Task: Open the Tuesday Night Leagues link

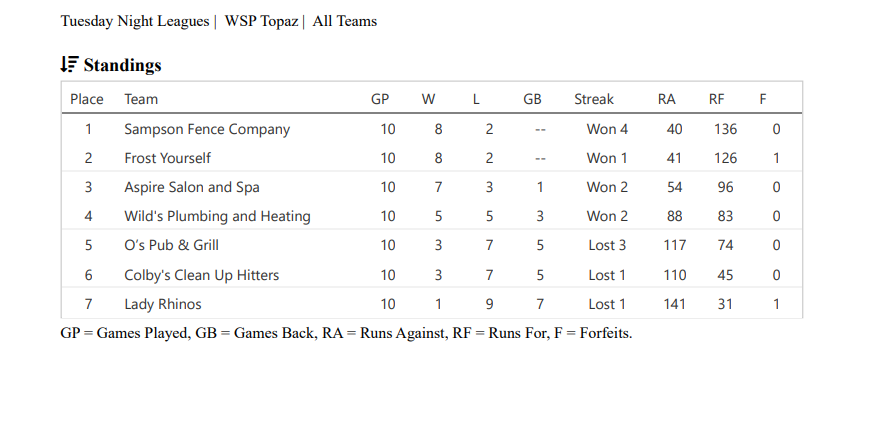Action: click(x=135, y=21)
